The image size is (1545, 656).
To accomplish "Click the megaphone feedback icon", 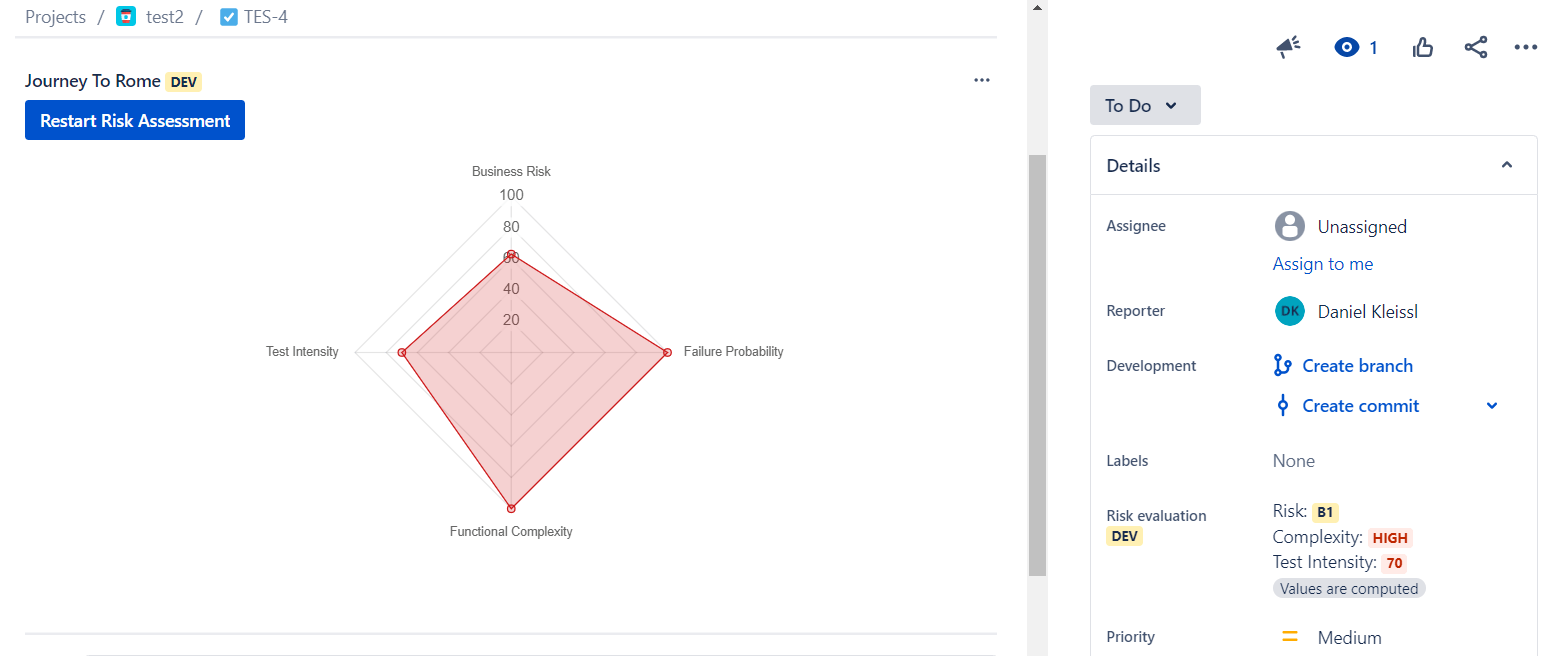I will [1288, 47].
